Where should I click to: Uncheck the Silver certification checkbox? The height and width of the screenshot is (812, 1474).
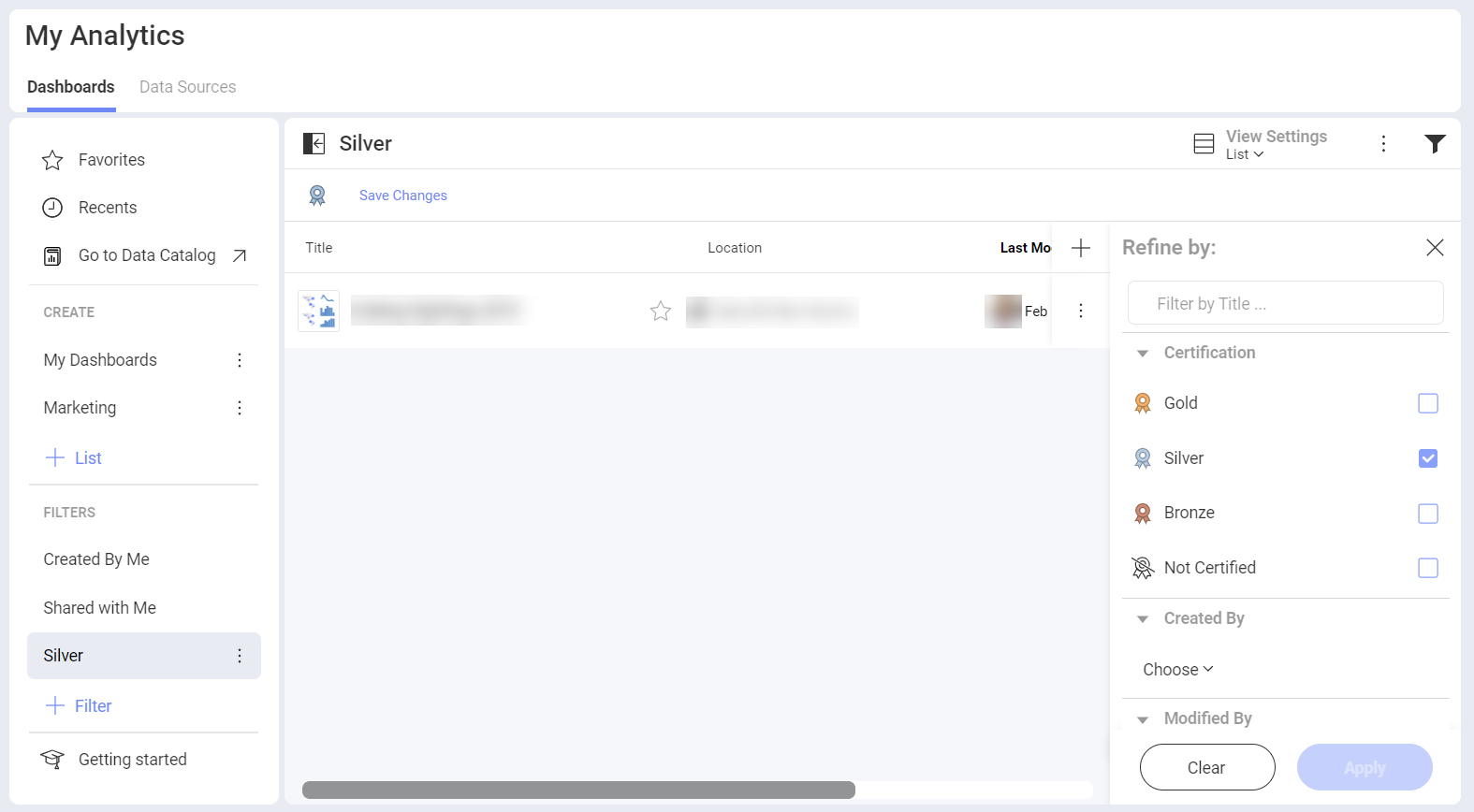[x=1427, y=458]
